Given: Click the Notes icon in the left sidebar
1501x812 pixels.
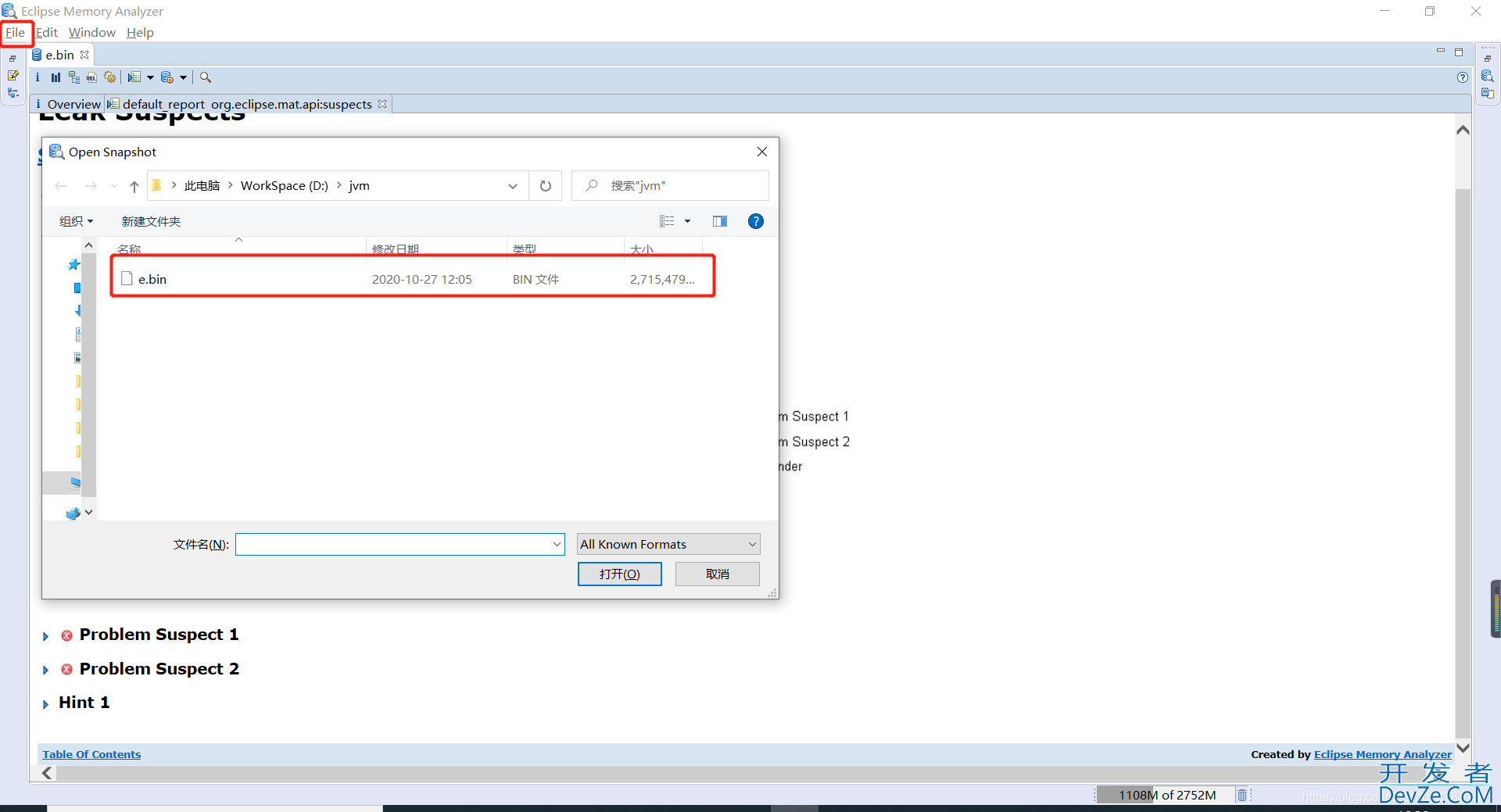Looking at the screenshot, I should pos(13,76).
